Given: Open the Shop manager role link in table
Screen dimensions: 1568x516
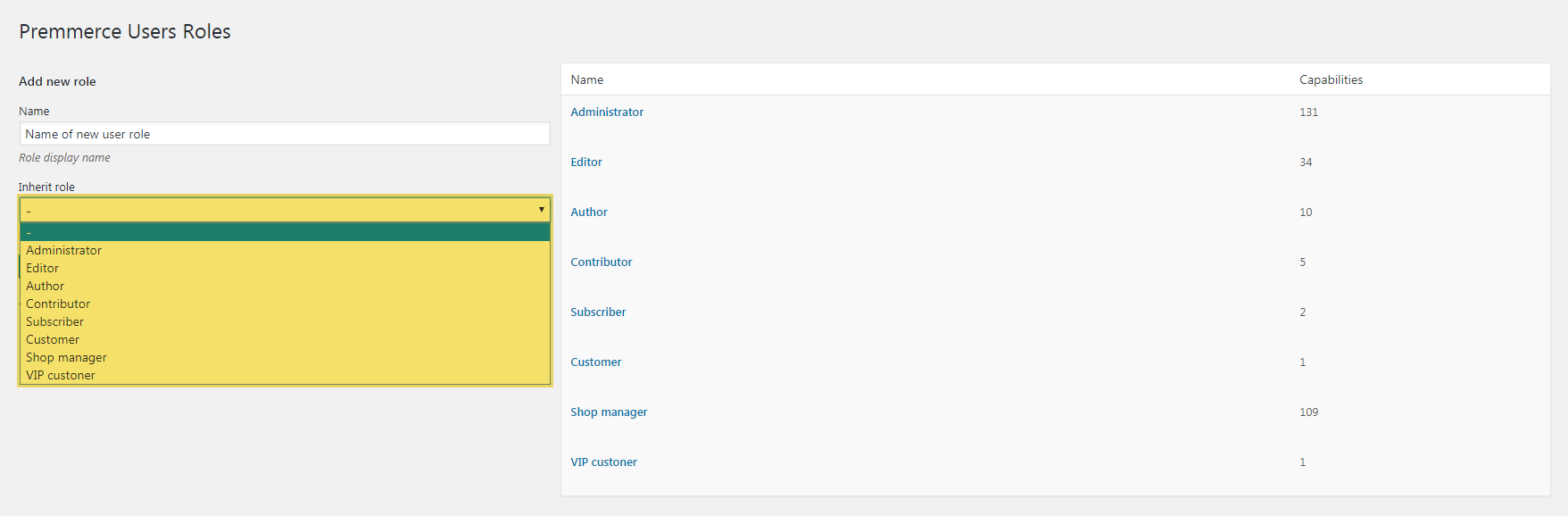Looking at the screenshot, I should click(x=609, y=412).
